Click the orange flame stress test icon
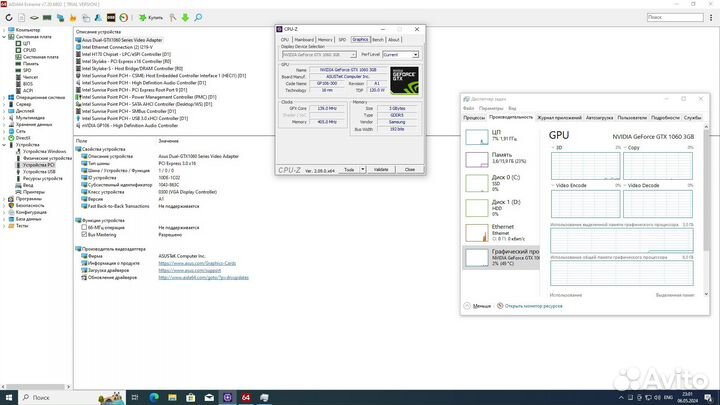 click(73, 17)
